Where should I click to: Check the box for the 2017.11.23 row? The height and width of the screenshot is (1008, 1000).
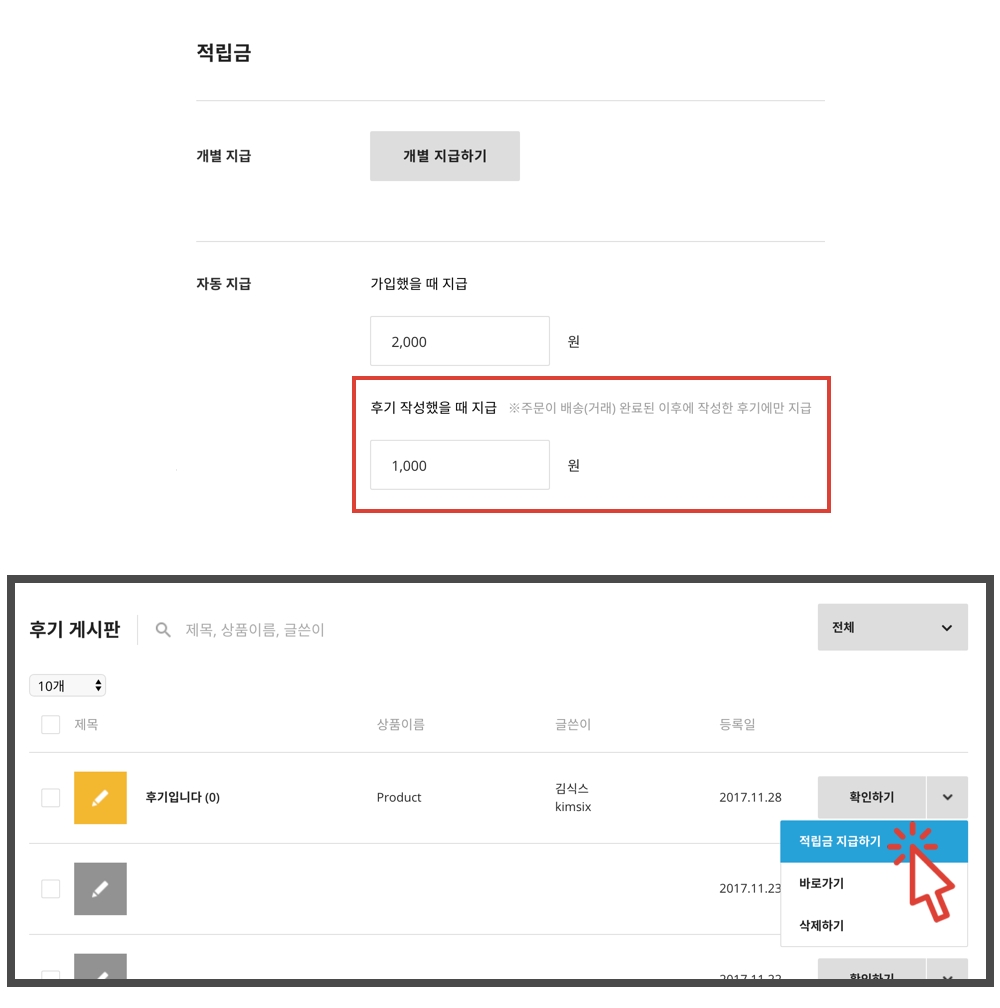click(x=50, y=888)
